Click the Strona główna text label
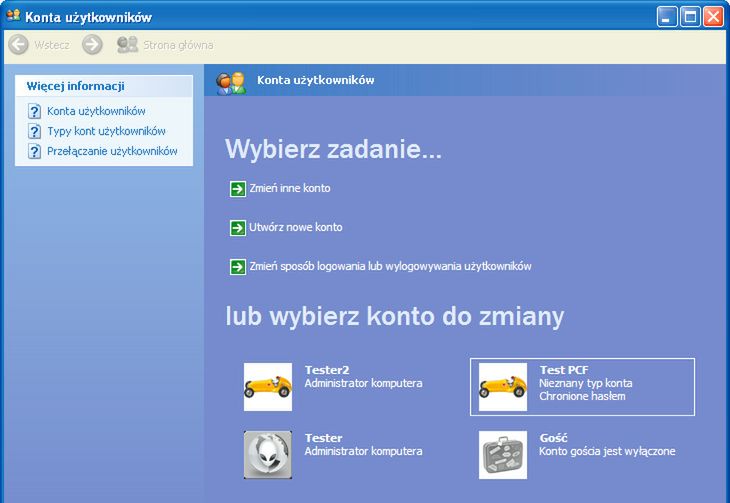This screenshot has height=503, width=730. [x=178, y=45]
